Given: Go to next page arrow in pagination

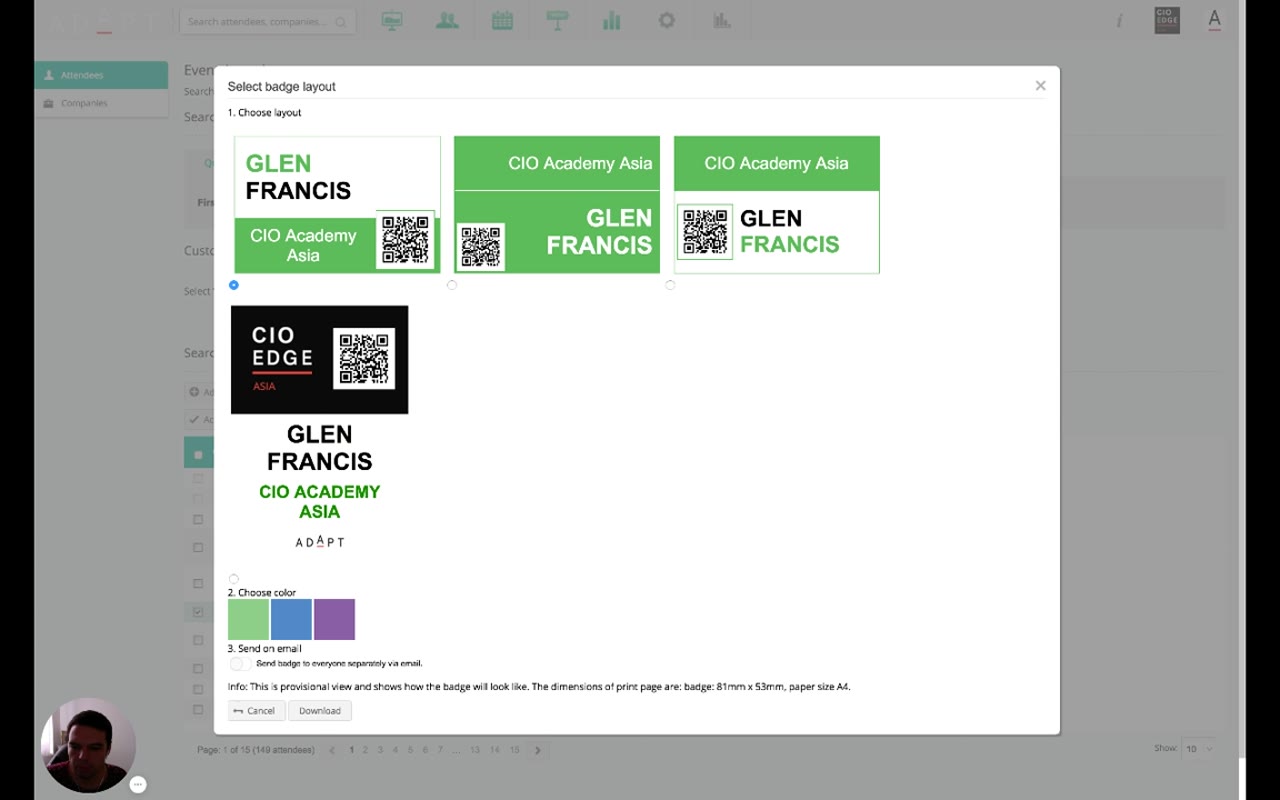Looking at the screenshot, I should pyautogui.click(x=537, y=750).
